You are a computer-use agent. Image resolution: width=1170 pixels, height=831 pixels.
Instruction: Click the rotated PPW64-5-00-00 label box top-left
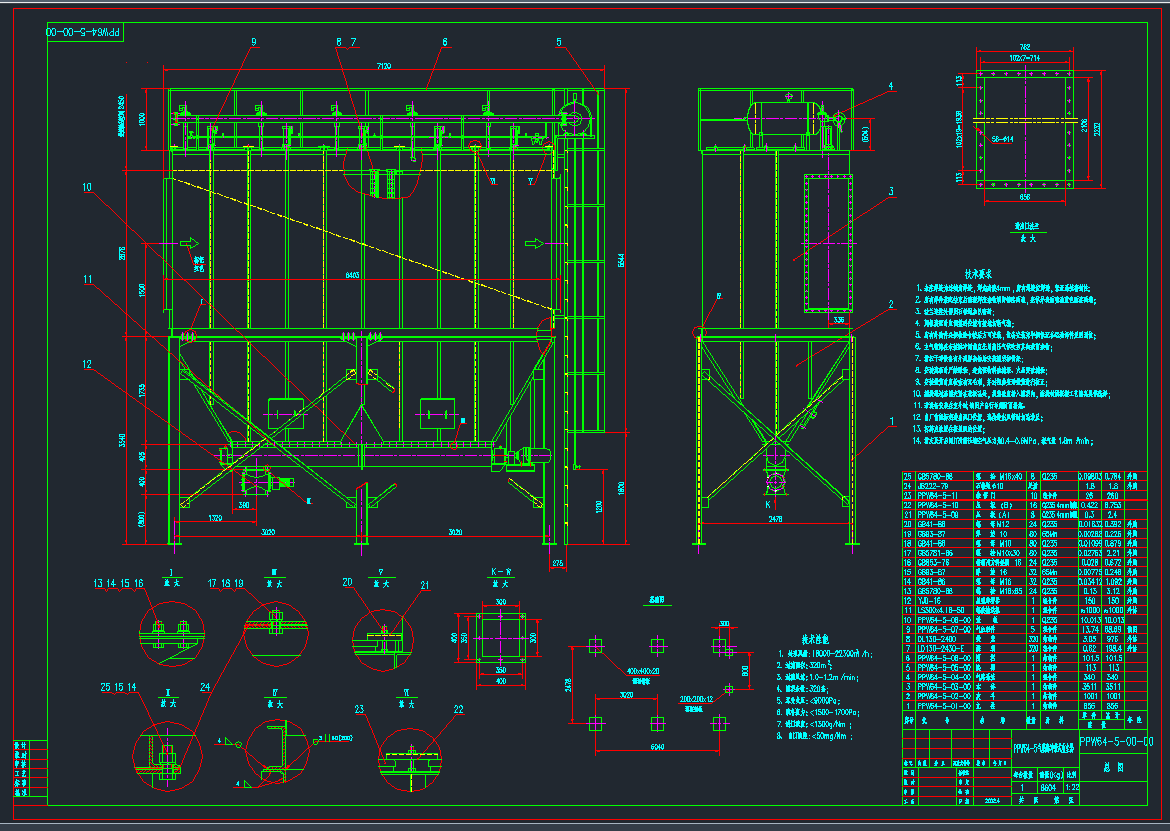point(83,33)
